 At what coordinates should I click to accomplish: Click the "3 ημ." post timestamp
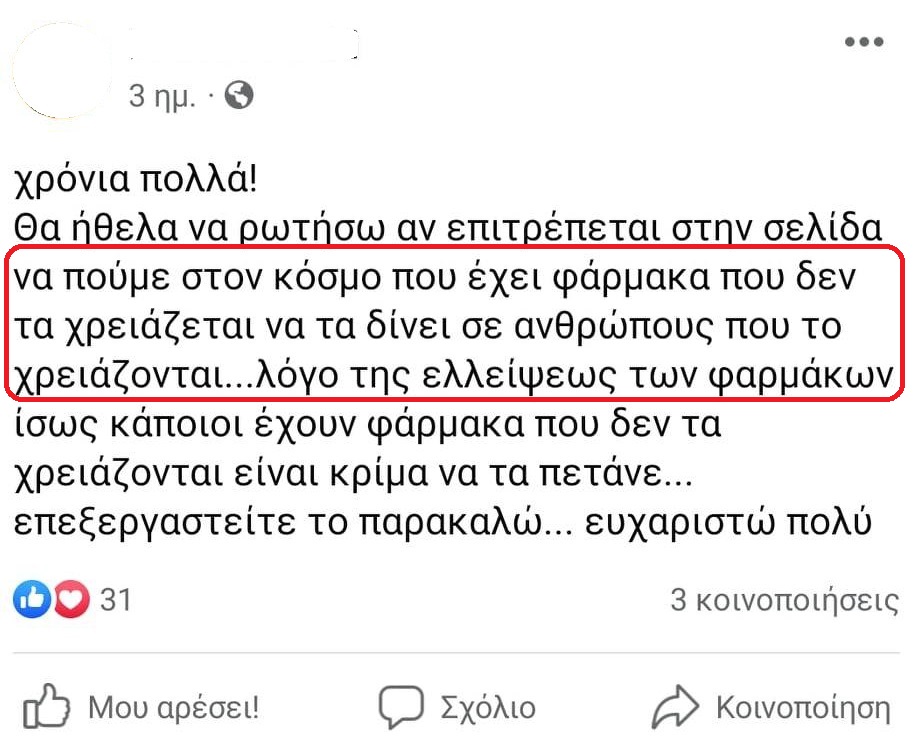point(161,96)
